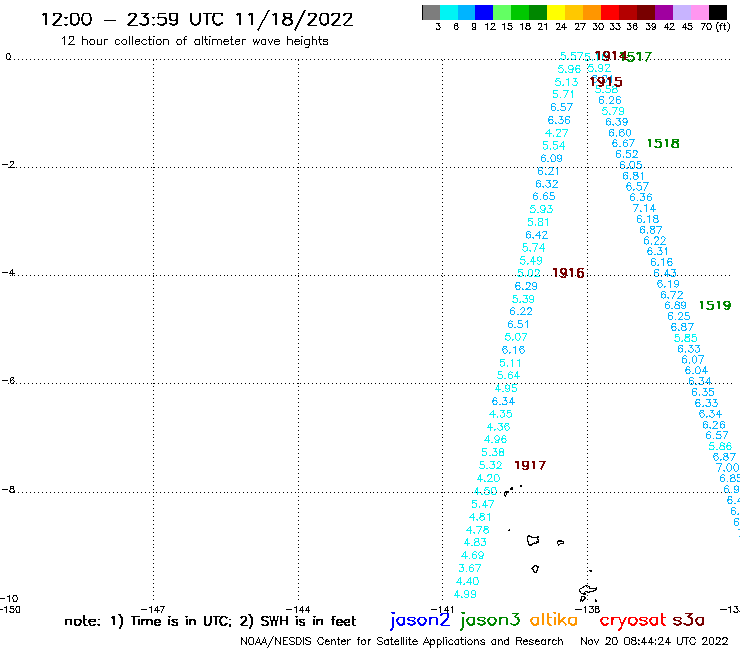
Task: Click the date title '12:00 – 23:59 UTC 11/18/2022'
Action: click(197, 20)
